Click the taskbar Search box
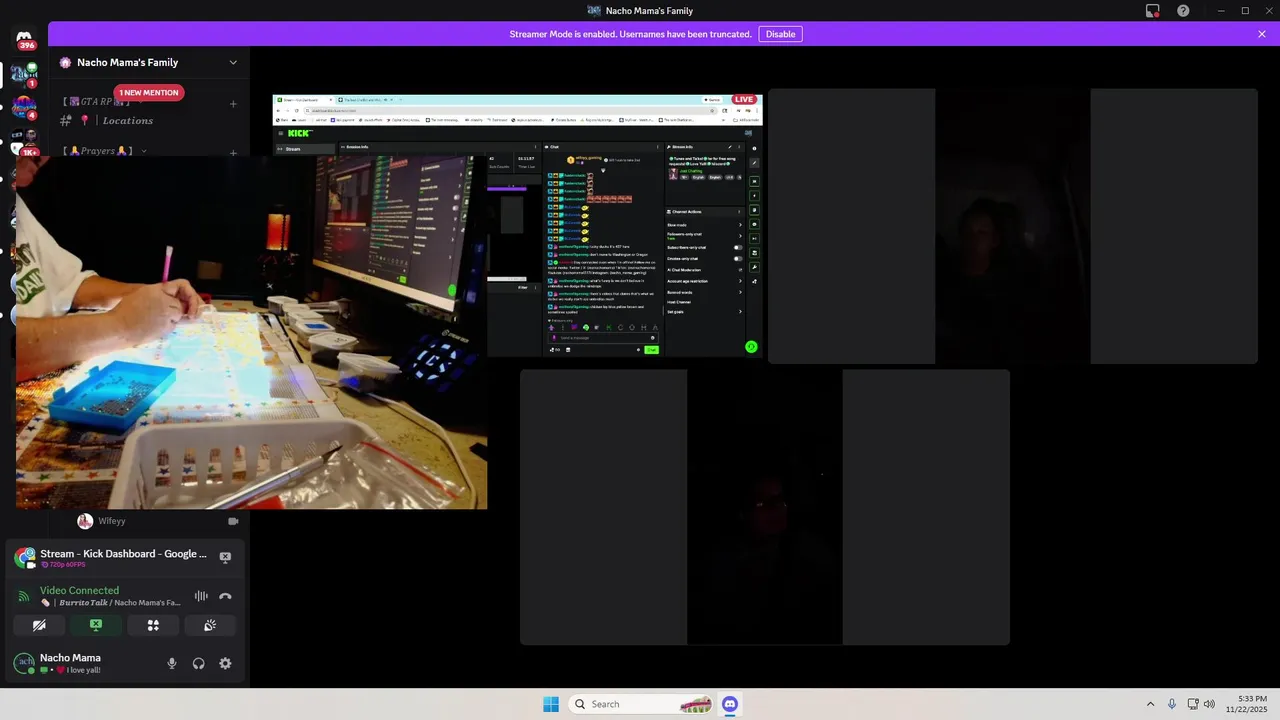Viewport: 1280px width, 720px height. 641,704
